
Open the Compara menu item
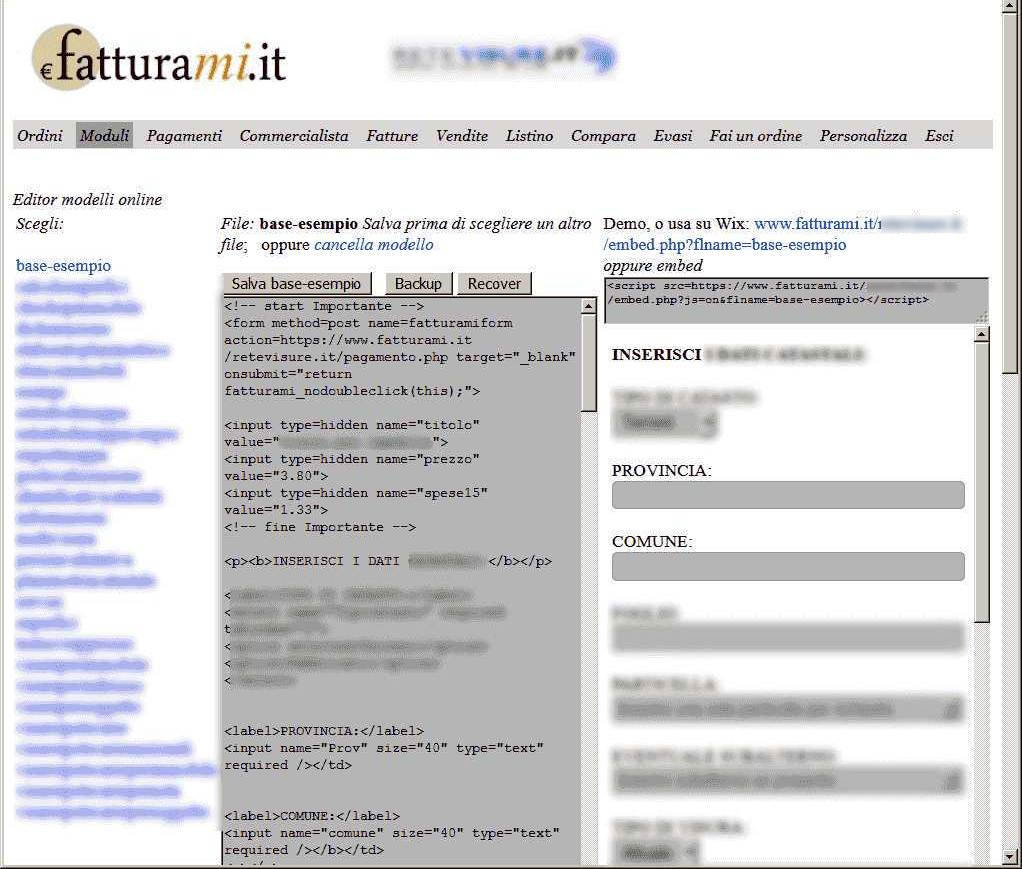604,136
